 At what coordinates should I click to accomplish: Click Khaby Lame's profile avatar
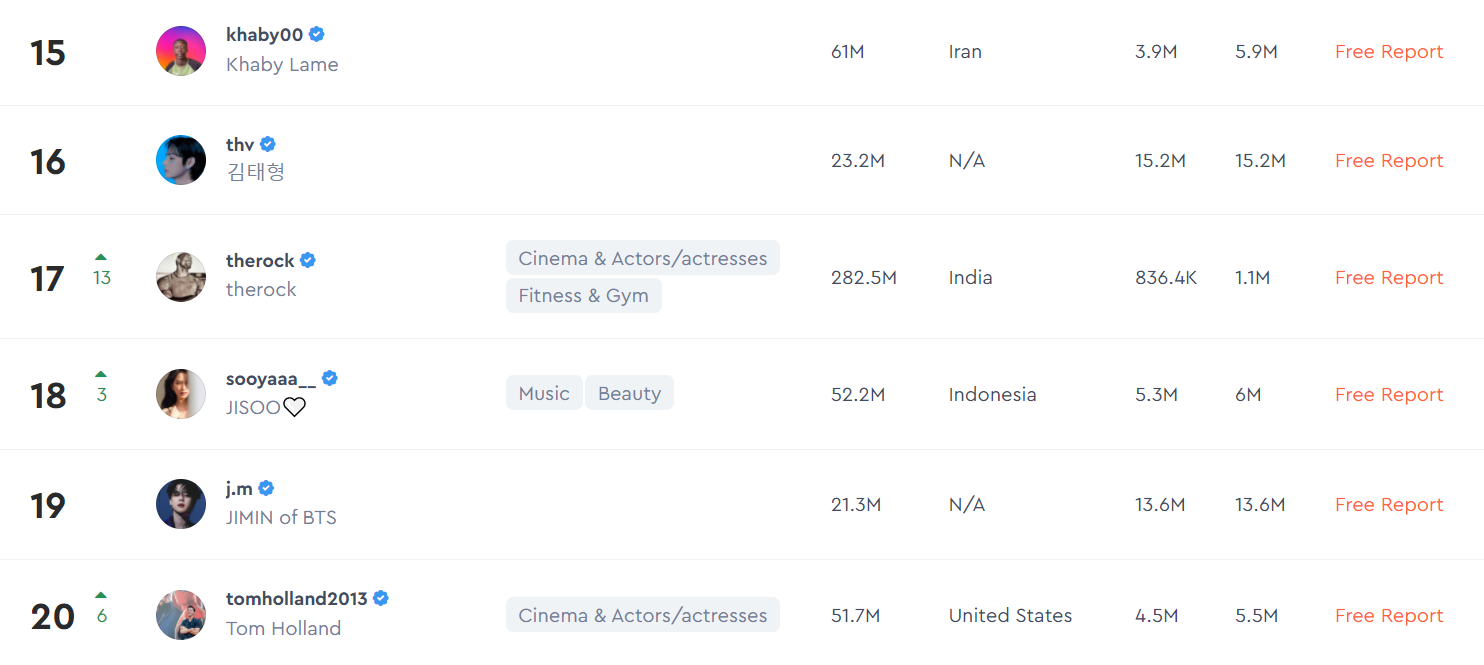[181, 51]
